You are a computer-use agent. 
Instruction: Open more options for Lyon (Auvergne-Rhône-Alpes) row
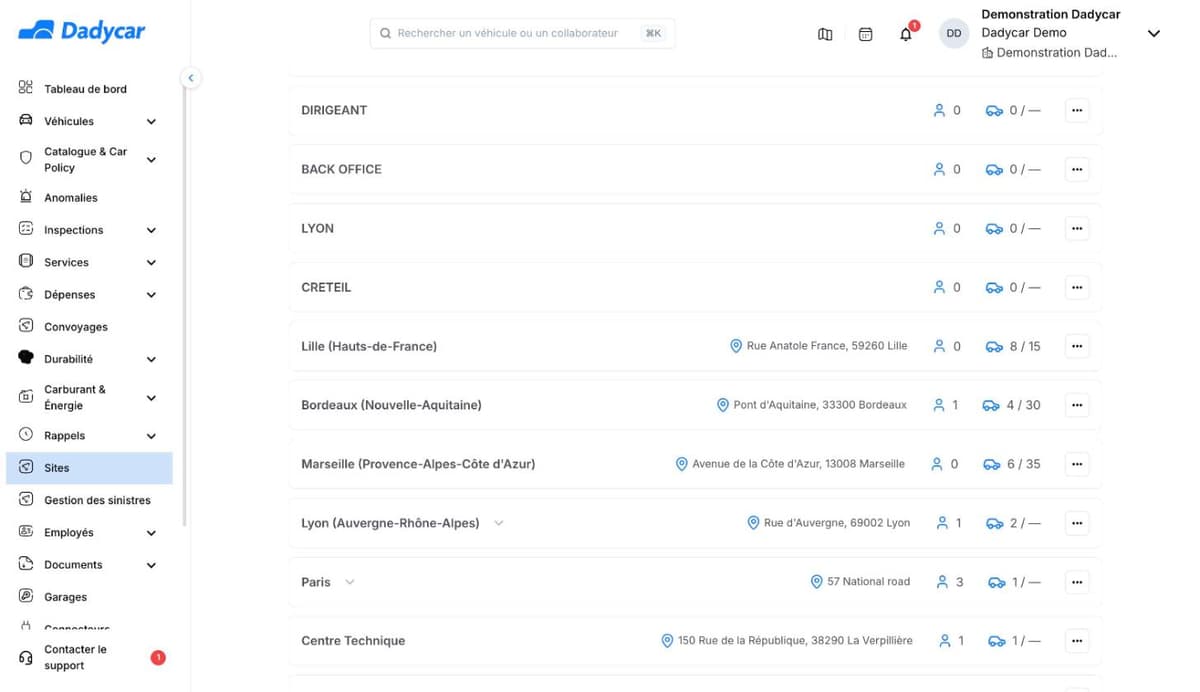pos(1077,523)
